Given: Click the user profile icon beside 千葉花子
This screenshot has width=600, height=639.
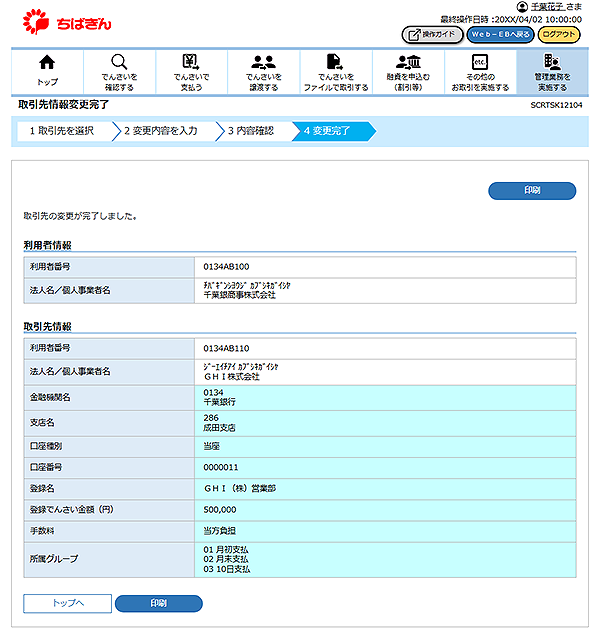Looking at the screenshot, I should [x=522, y=7].
